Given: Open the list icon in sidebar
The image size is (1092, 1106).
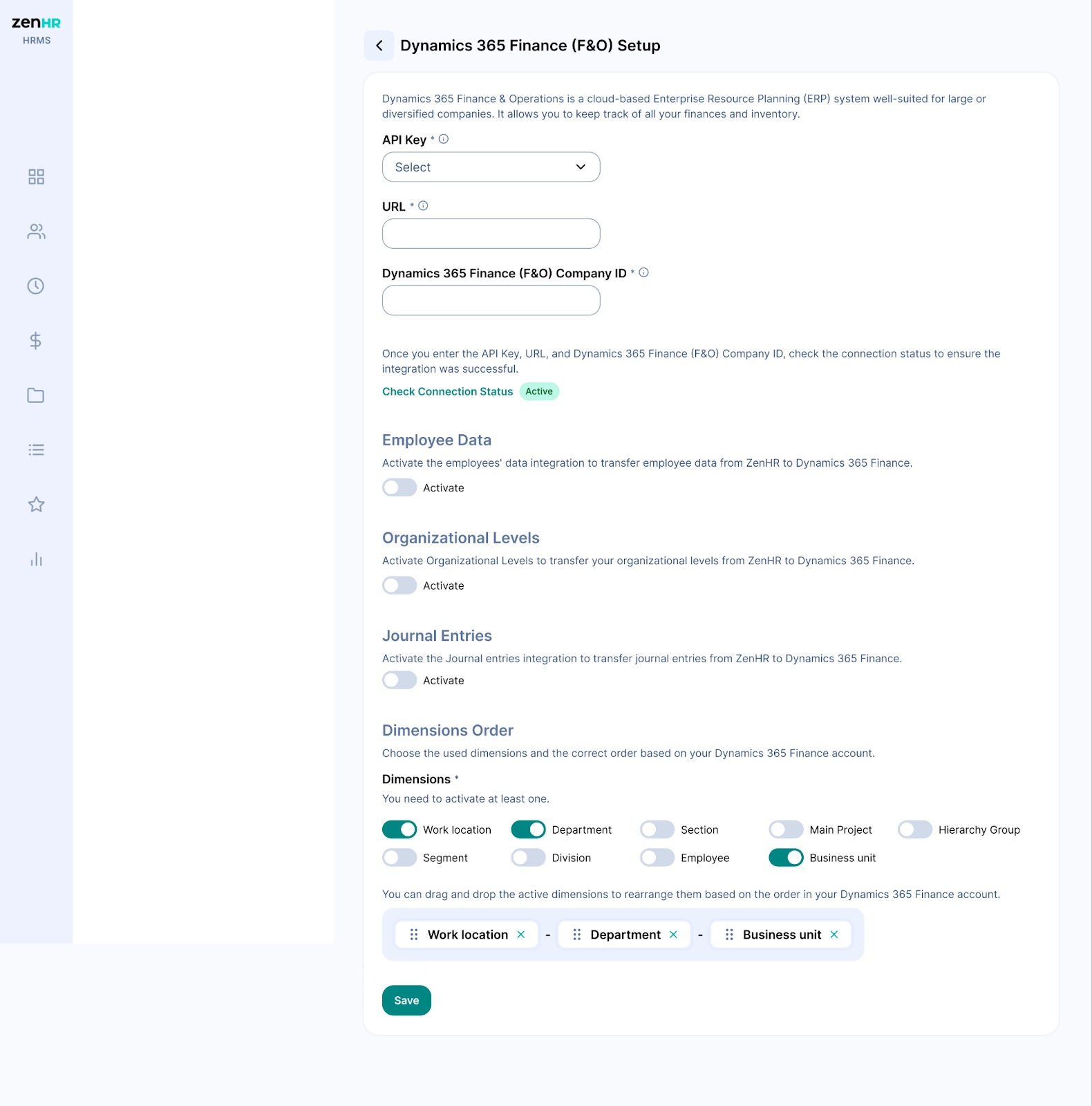Looking at the screenshot, I should [x=36, y=450].
